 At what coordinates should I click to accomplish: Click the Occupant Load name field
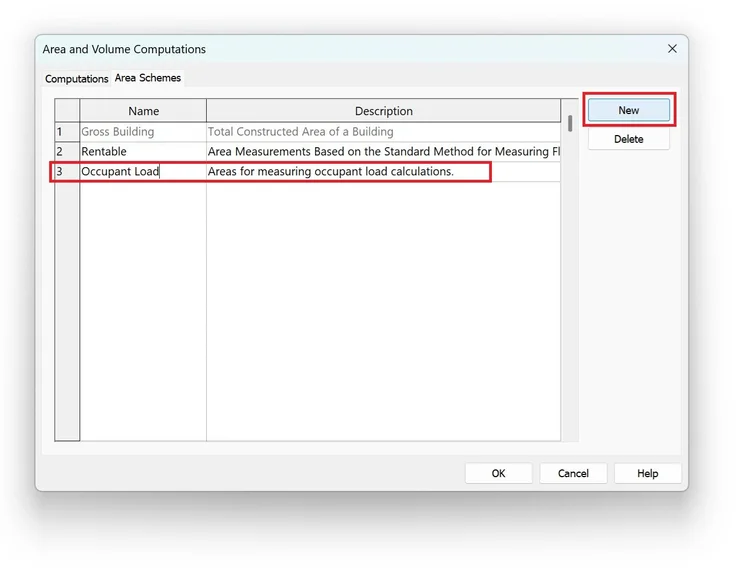point(143,171)
